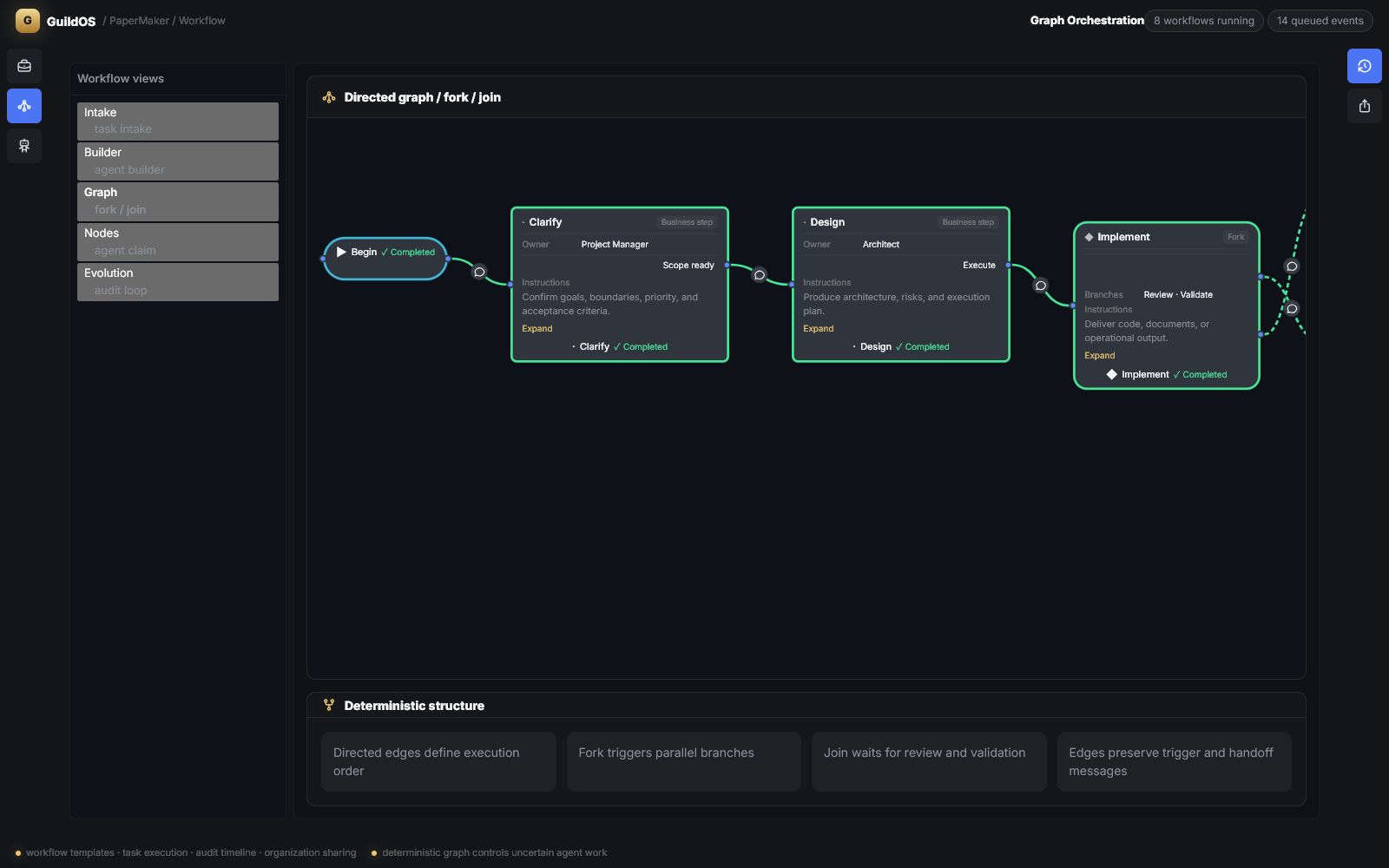1389x868 pixels.
Task: Switch to the Builder agent builder view
Action: click(178, 161)
